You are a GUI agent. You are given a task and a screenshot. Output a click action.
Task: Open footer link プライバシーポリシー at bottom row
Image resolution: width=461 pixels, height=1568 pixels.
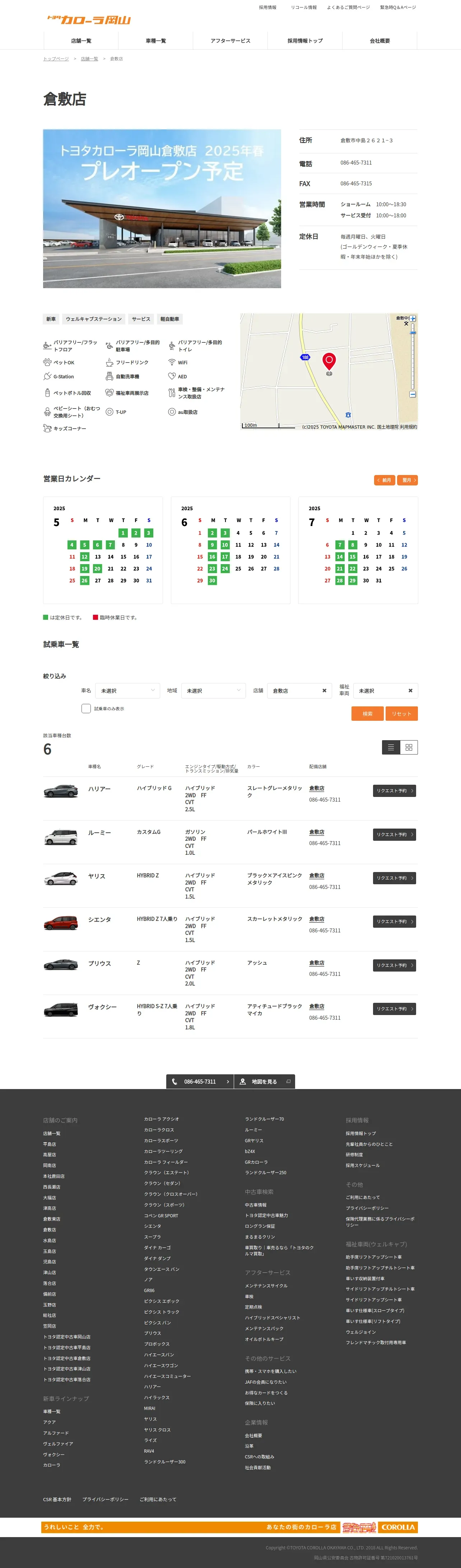[x=105, y=1499]
